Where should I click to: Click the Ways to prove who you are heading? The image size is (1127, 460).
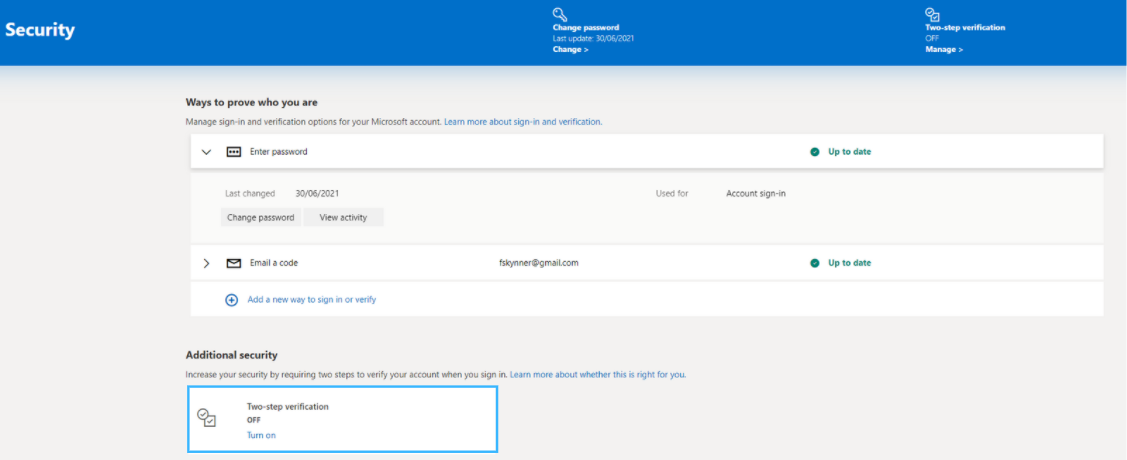pyautogui.click(x=252, y=102)
